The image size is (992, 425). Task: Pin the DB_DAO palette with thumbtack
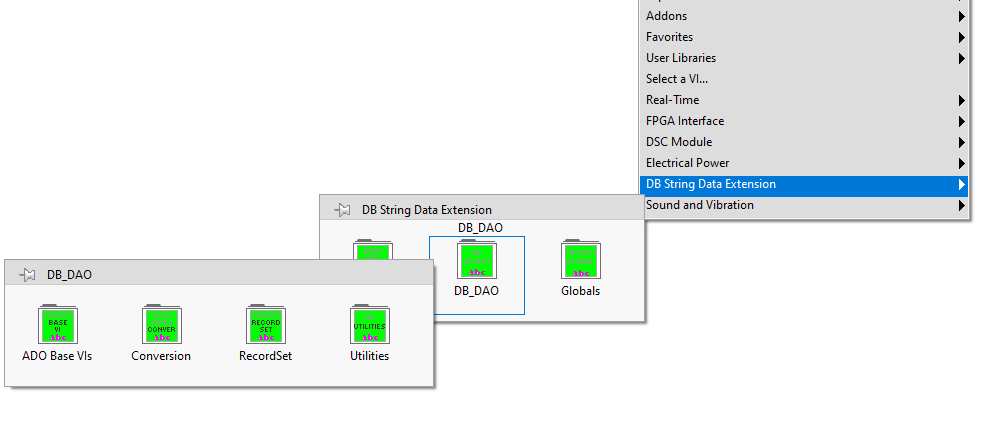[x=26, y=275]
